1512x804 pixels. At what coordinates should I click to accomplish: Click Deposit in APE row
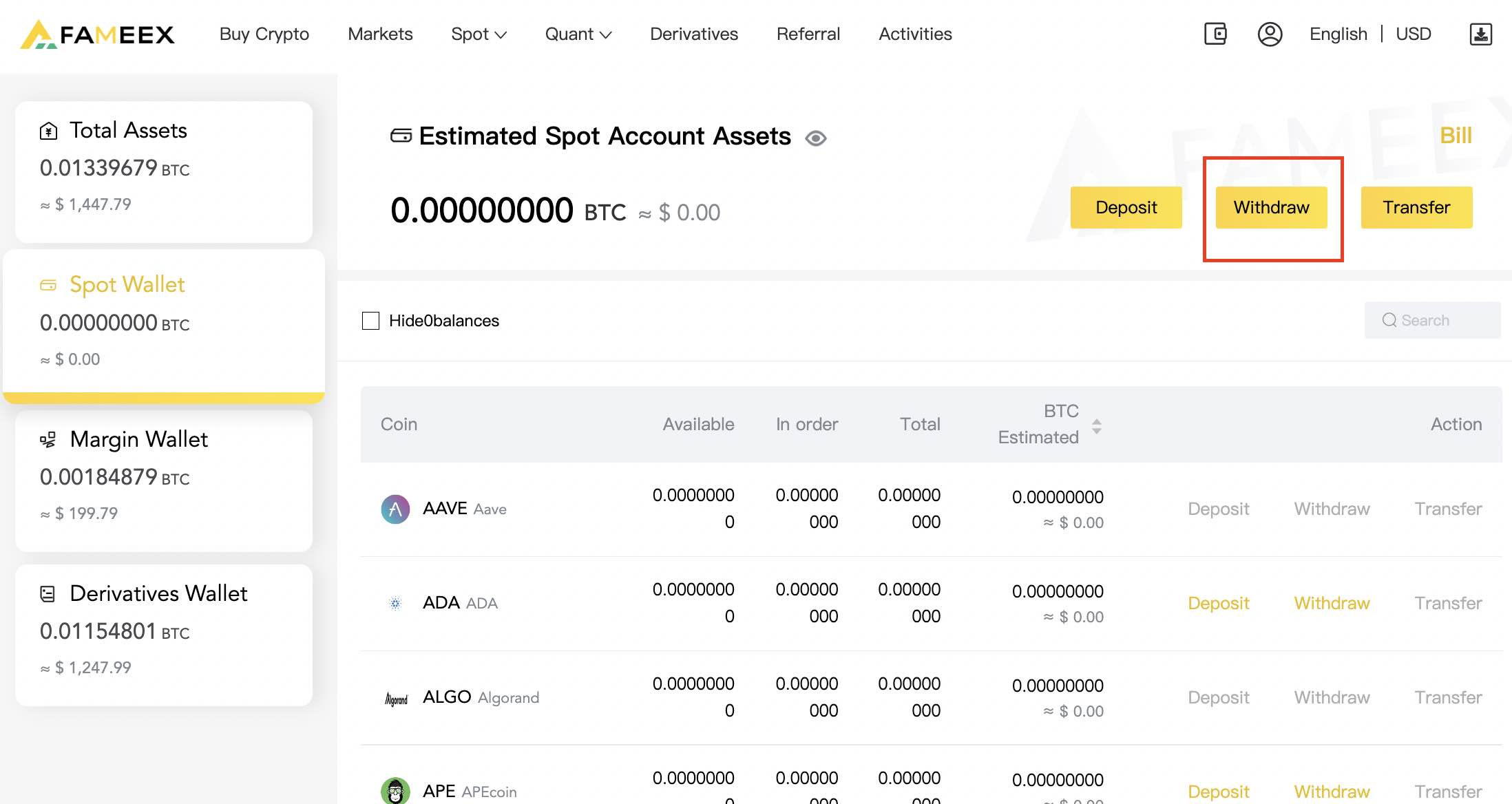click(x=1218, y=792)
